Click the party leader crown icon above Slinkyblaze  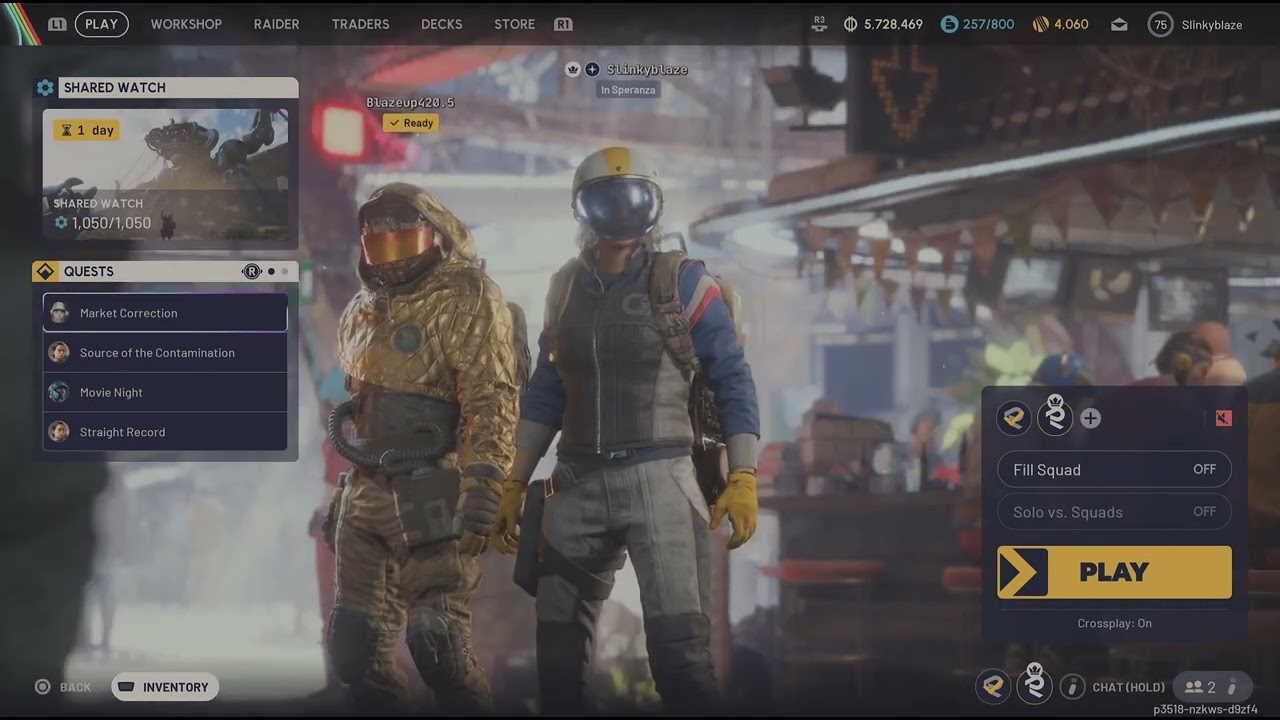(573, 69)
